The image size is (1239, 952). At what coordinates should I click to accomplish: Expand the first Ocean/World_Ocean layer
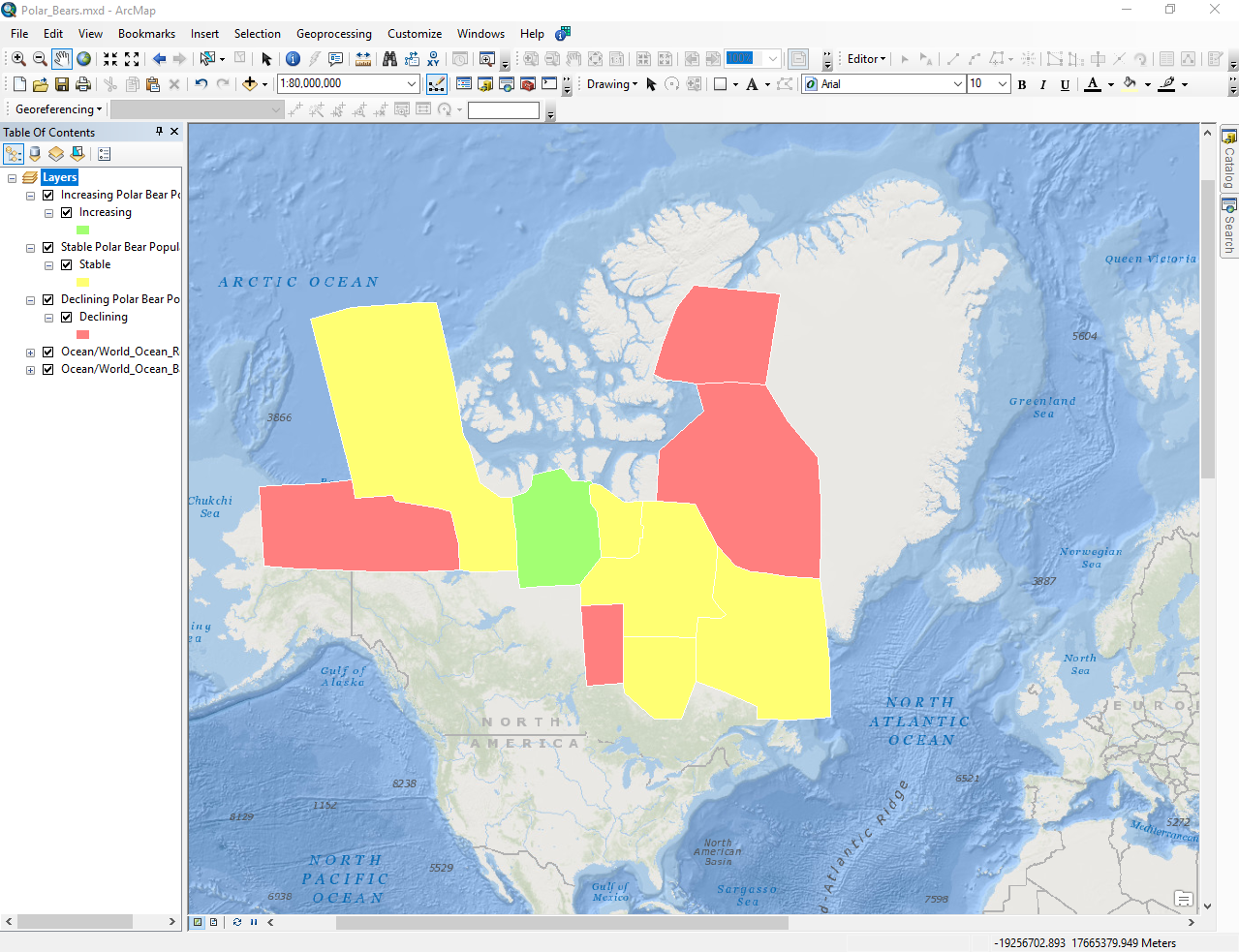(x=30, y=353)
